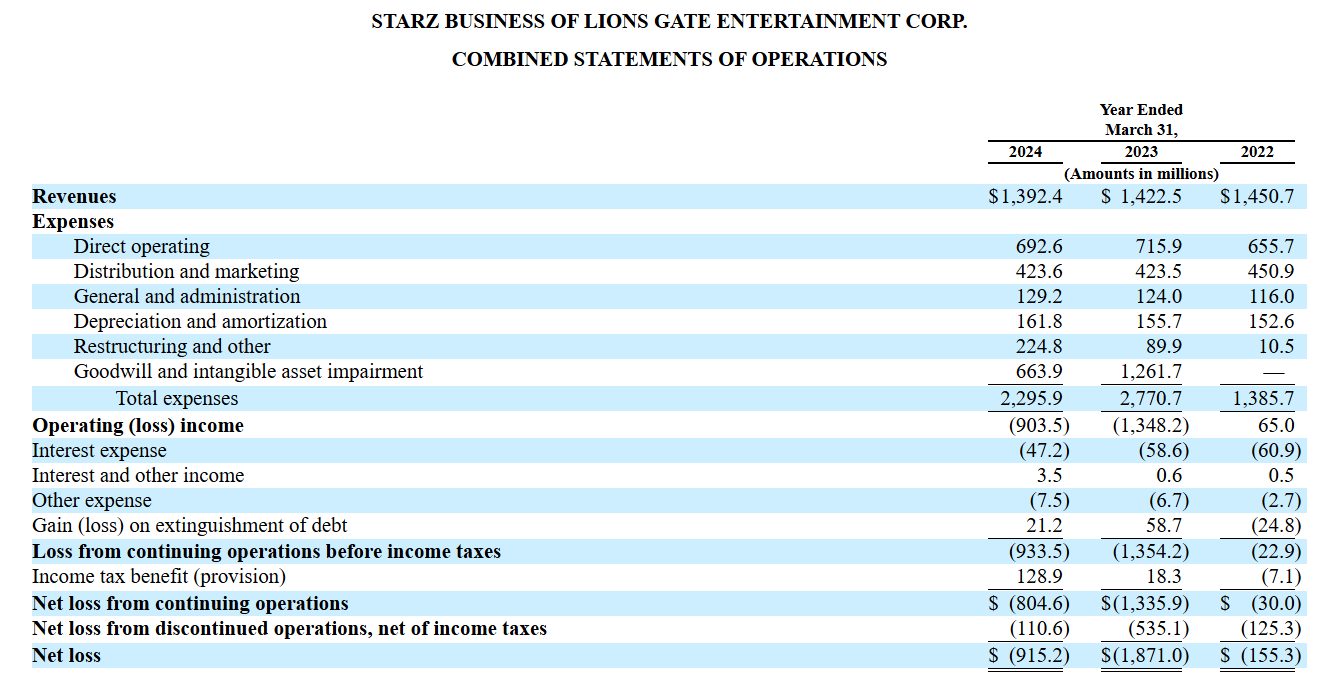This screenshot has width=1318, height=681.
Task: Click the final 'Net loss' row label
Action: point(66,656)
